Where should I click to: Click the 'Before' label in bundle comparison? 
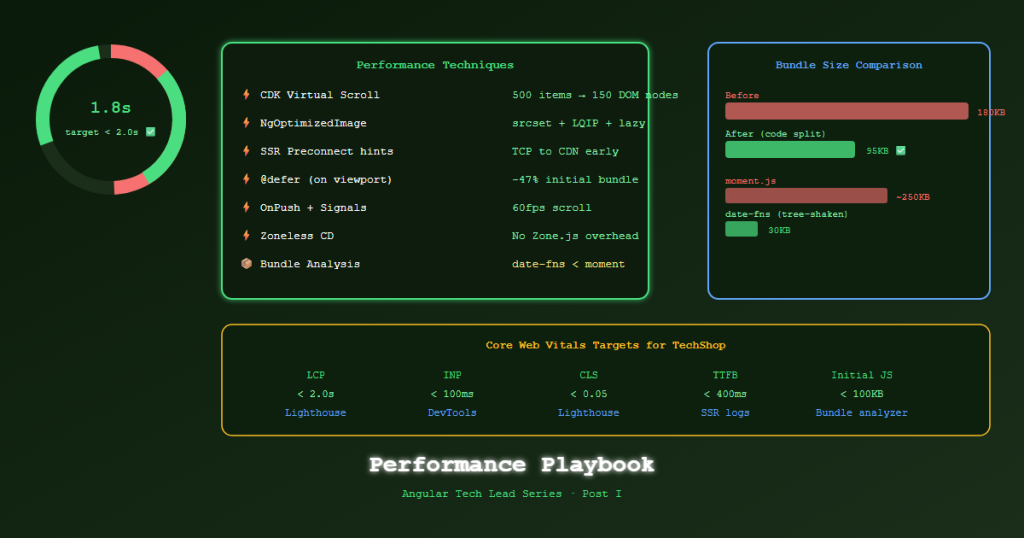click(742, 95)
